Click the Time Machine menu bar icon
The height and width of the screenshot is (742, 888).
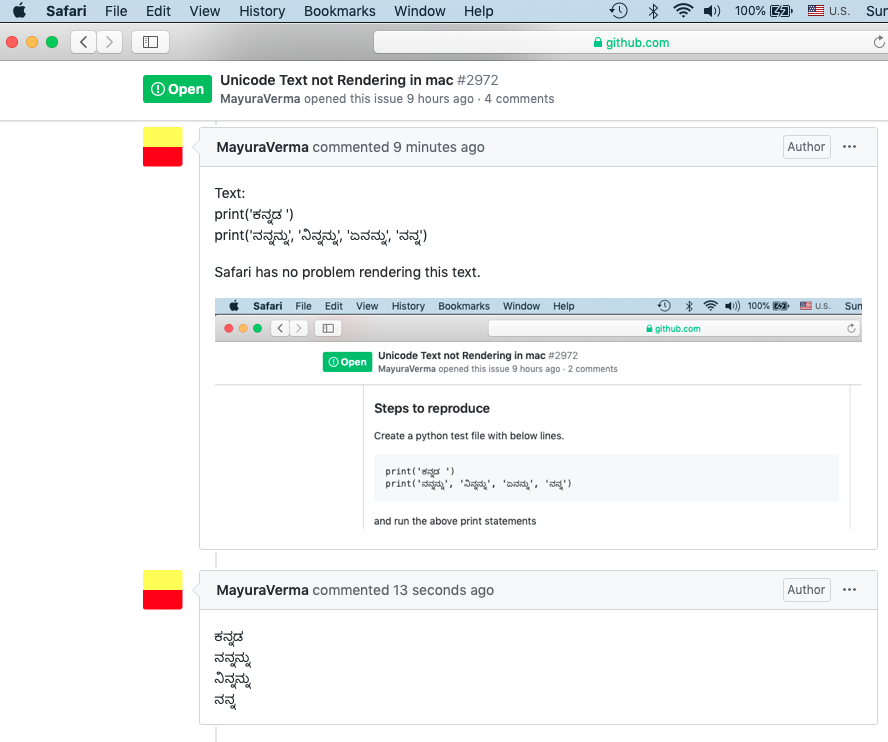(x=619, y=11)
